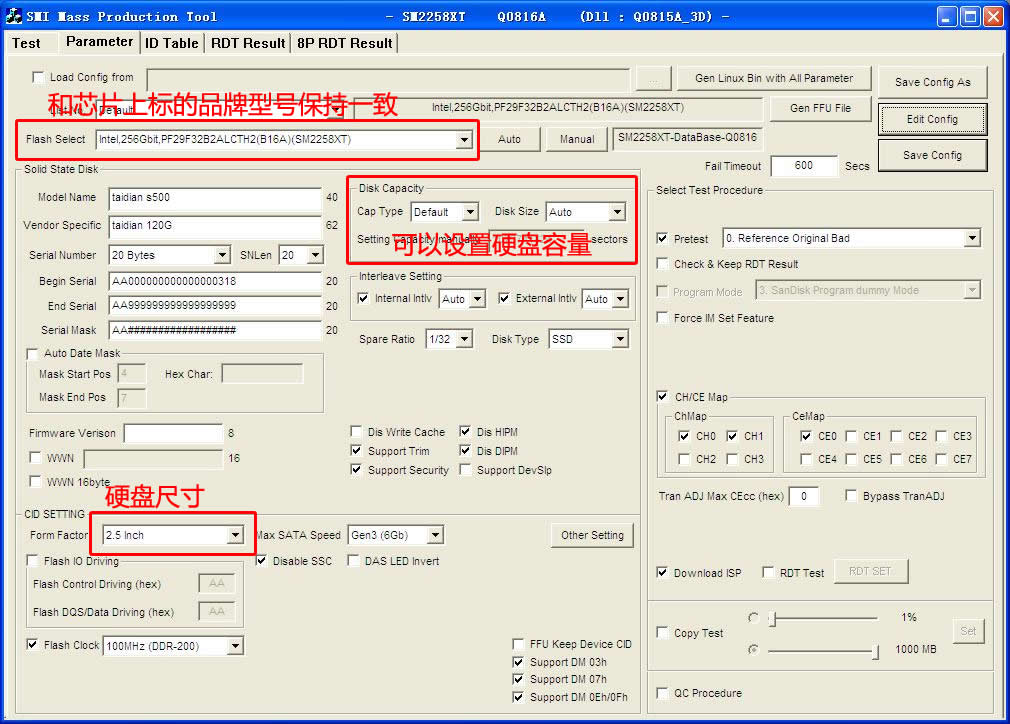Open the Form Factor dropdown
Viewport: 1010px width, 724px height.
click(235, 535)
